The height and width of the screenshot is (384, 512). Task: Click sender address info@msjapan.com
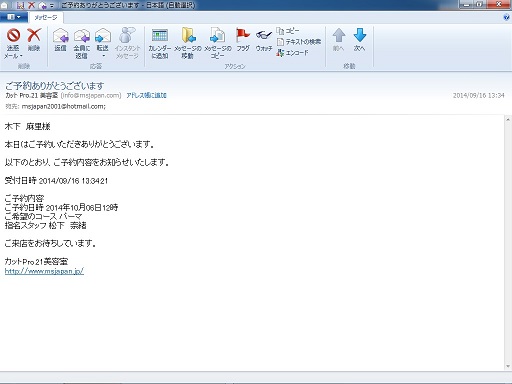(x=91, y=95)
